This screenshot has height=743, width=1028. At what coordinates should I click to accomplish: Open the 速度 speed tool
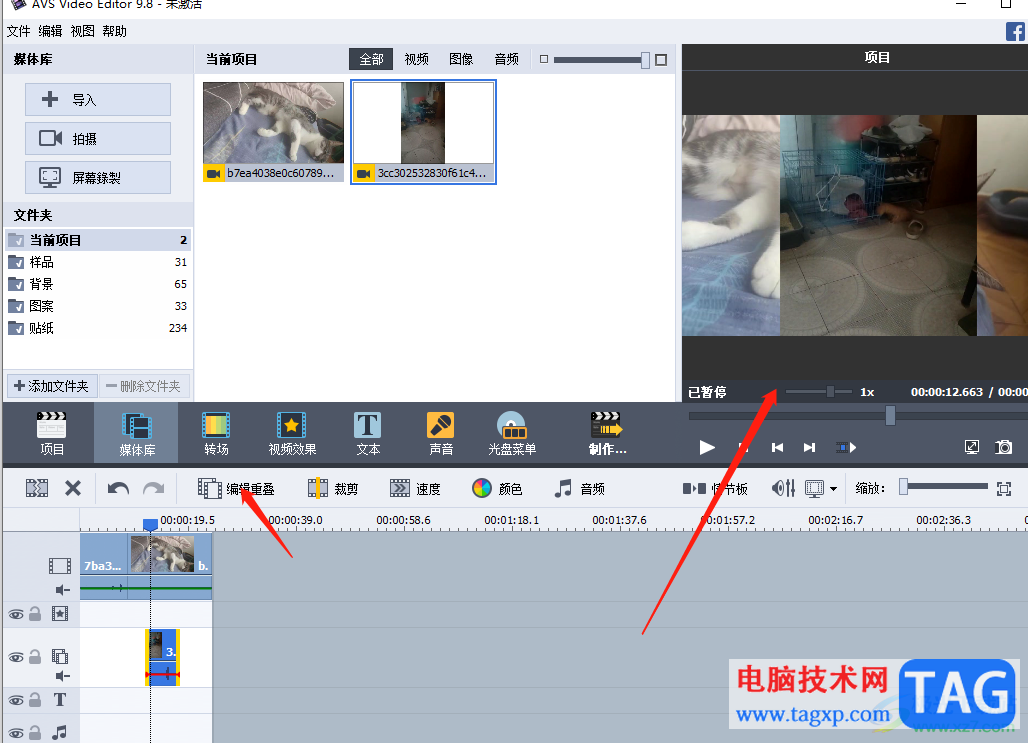coord(415,489)
